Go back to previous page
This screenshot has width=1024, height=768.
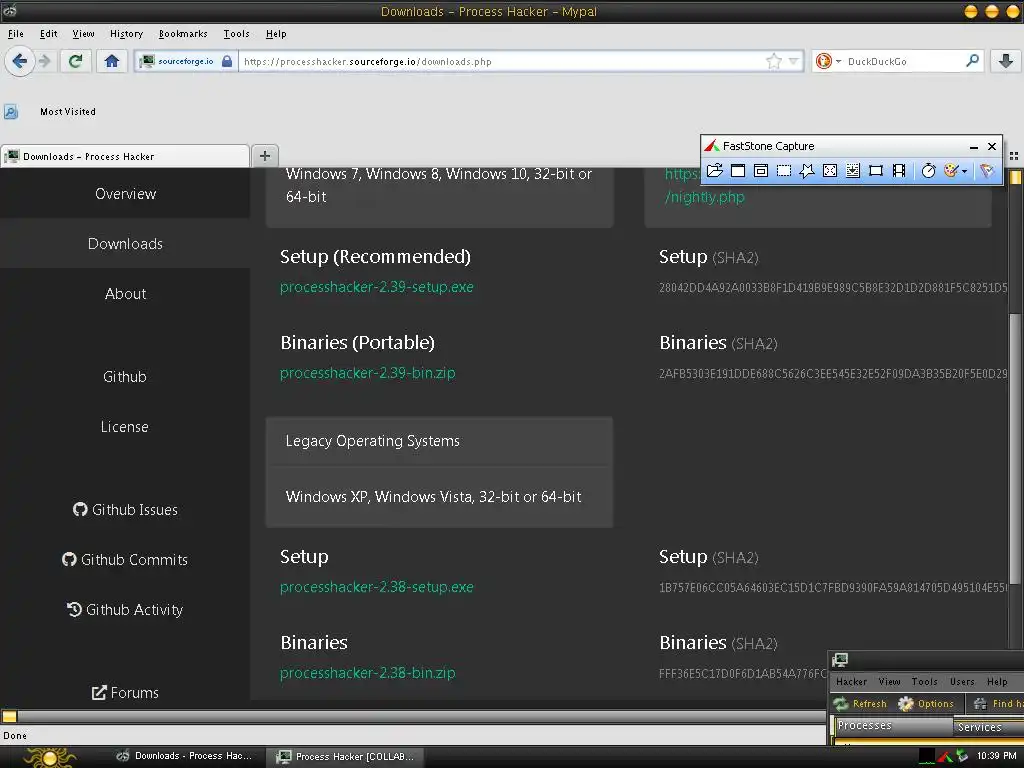click(20, 61)
